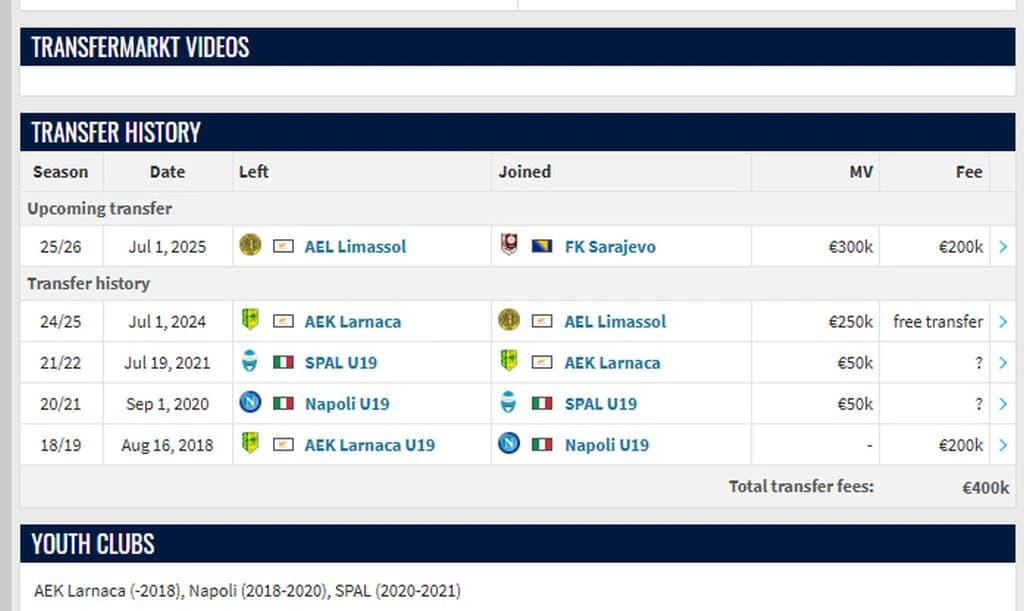
Task: Expand details arrow for 24/25 transfer
Action: click(1003, 322)
